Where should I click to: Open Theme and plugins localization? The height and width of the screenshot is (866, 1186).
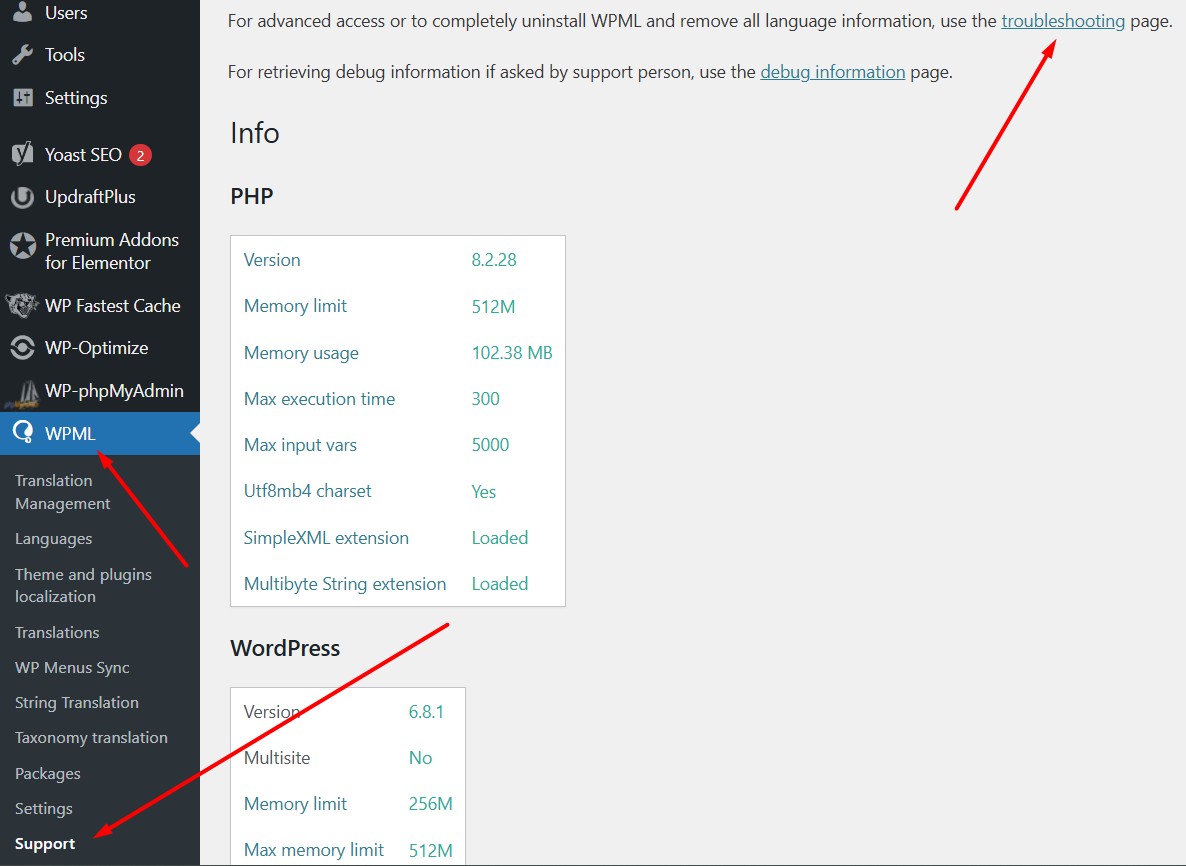click(x=83, y=585)
